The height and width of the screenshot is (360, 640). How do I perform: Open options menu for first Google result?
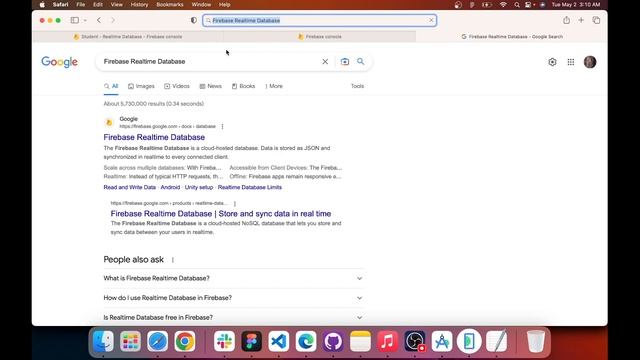click(222, 127)
